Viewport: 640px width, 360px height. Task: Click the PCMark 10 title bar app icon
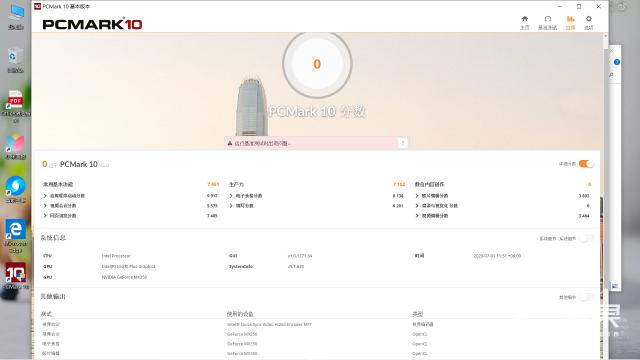38,6
